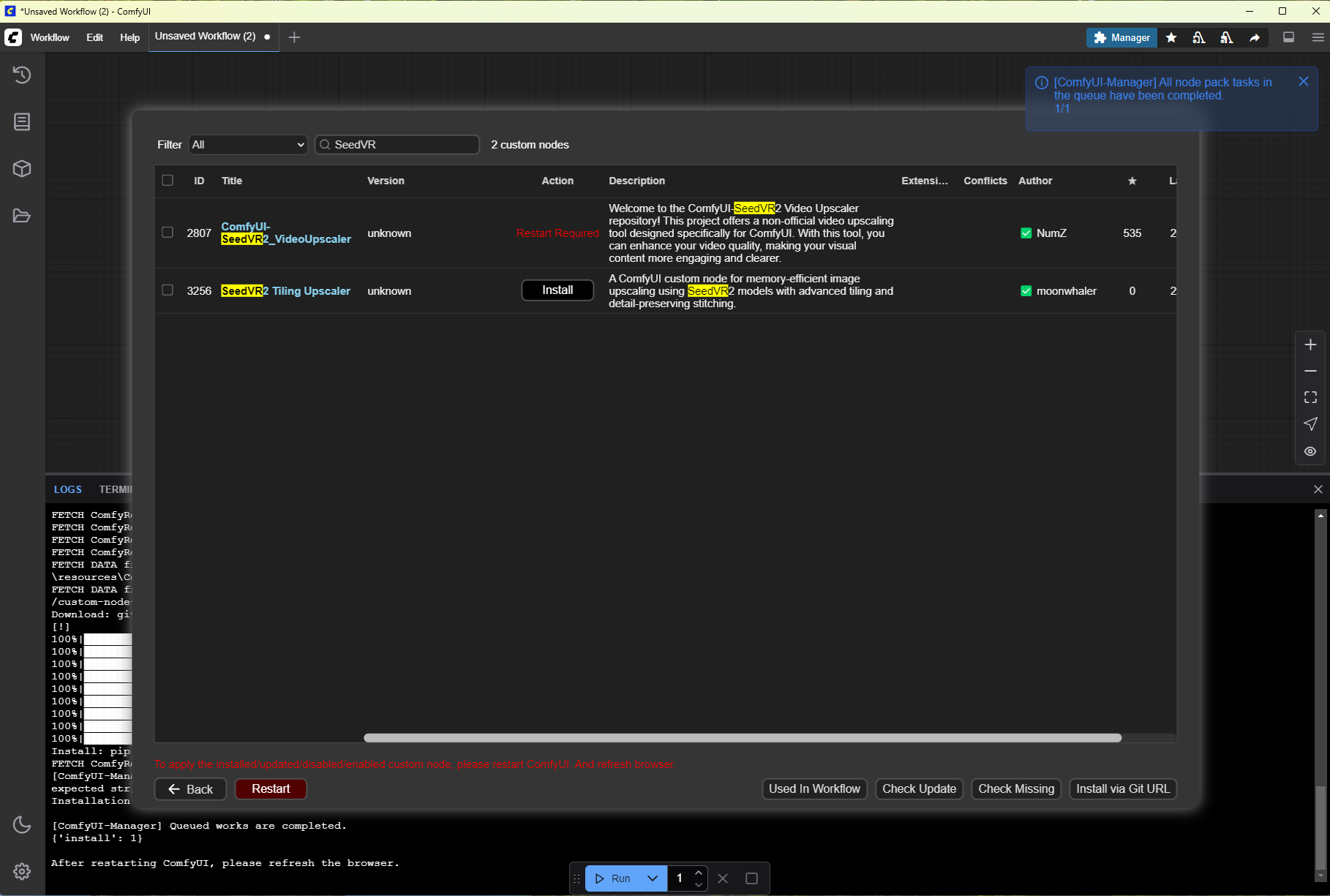Image resolution: width=1330 pixels, height=896 pixels.
Task: Add a new workflow tab with plus
Action: [294, 37]
